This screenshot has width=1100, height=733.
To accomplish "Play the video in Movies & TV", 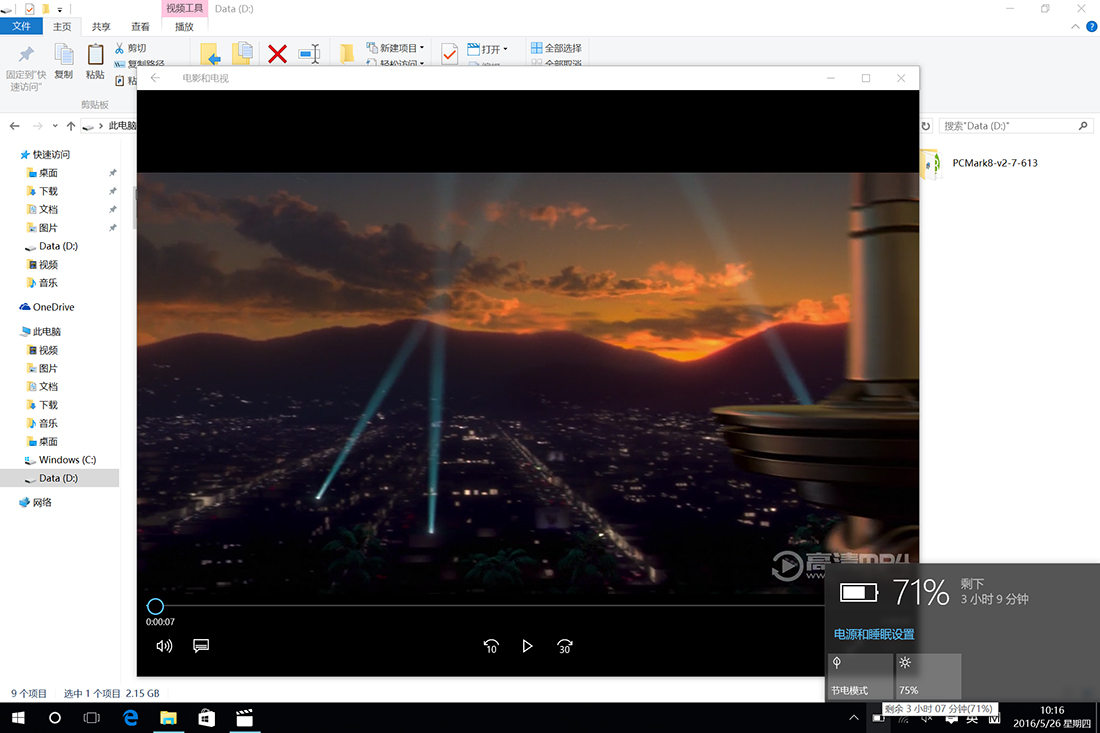I will (x=527, y=646).
